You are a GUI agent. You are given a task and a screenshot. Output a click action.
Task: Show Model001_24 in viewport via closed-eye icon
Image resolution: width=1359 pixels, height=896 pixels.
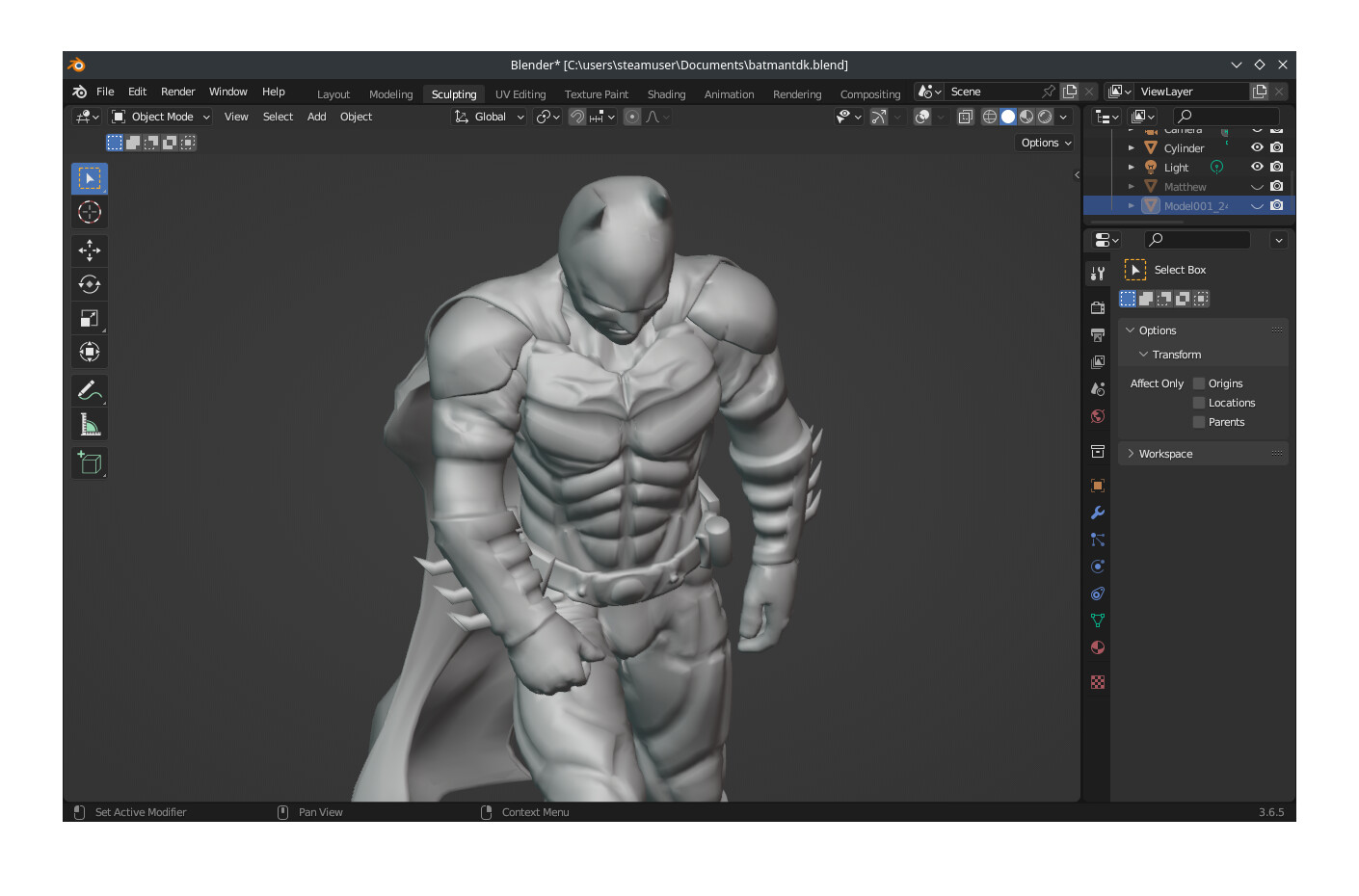[1257, 206]
